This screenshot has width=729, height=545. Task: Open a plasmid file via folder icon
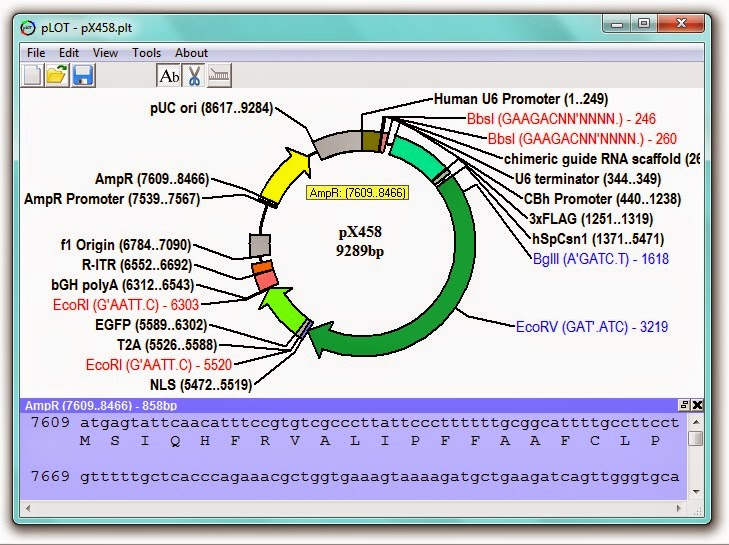[57, 75]
